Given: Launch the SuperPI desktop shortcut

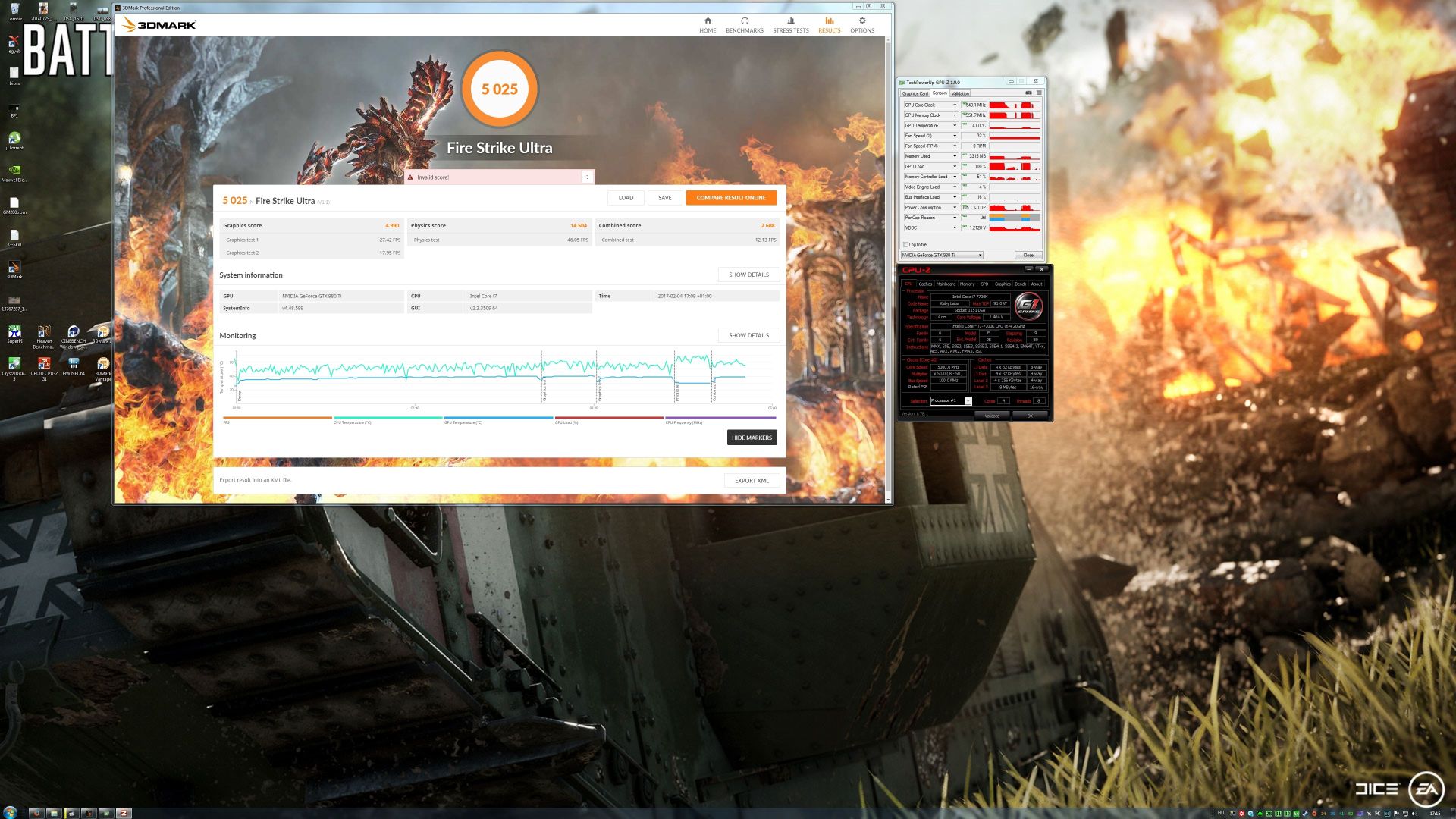Looking at the screenshot, I should (x=14, y=334).
